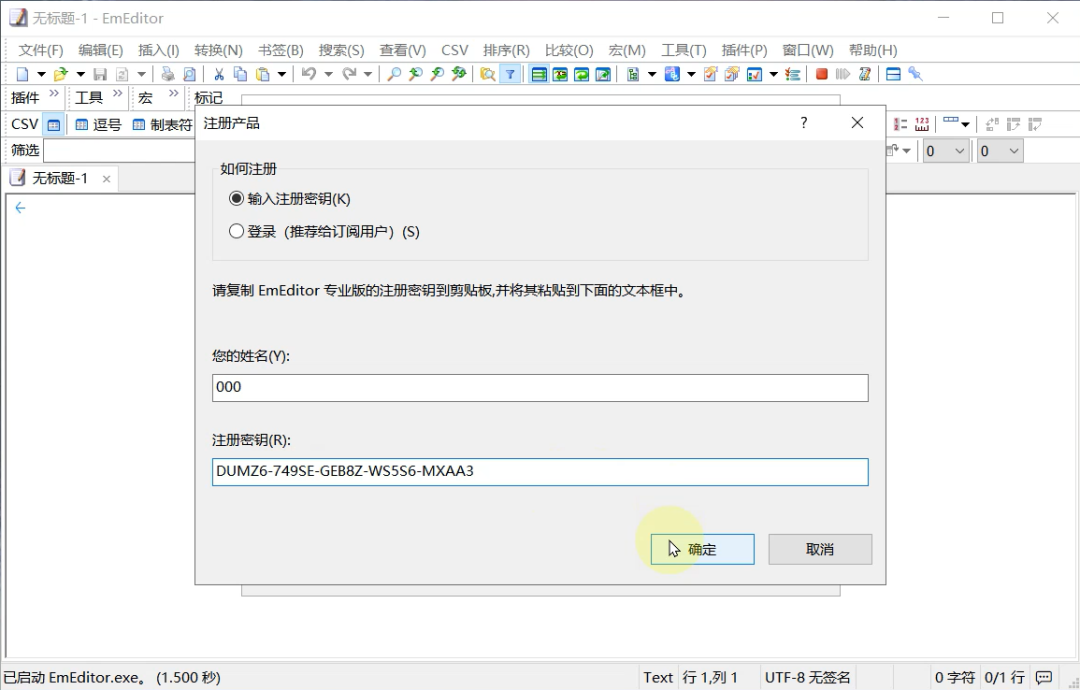This screenshot has width=1080, height=690.
Task: Open the first 0 combo box
Action: (946, 151)
